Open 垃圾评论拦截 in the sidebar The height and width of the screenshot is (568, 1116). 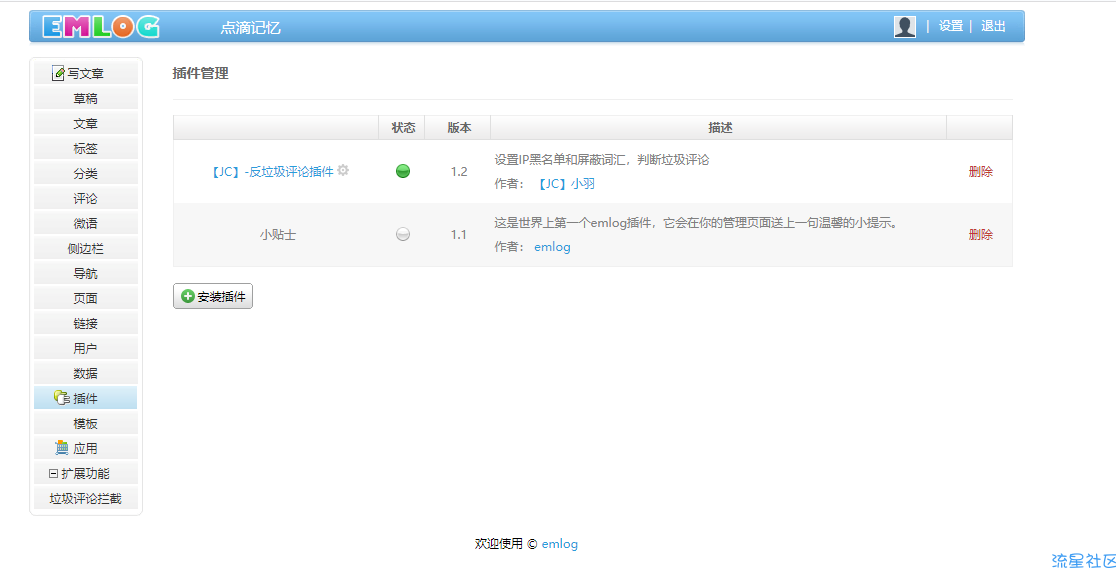(x=85, y=498)
